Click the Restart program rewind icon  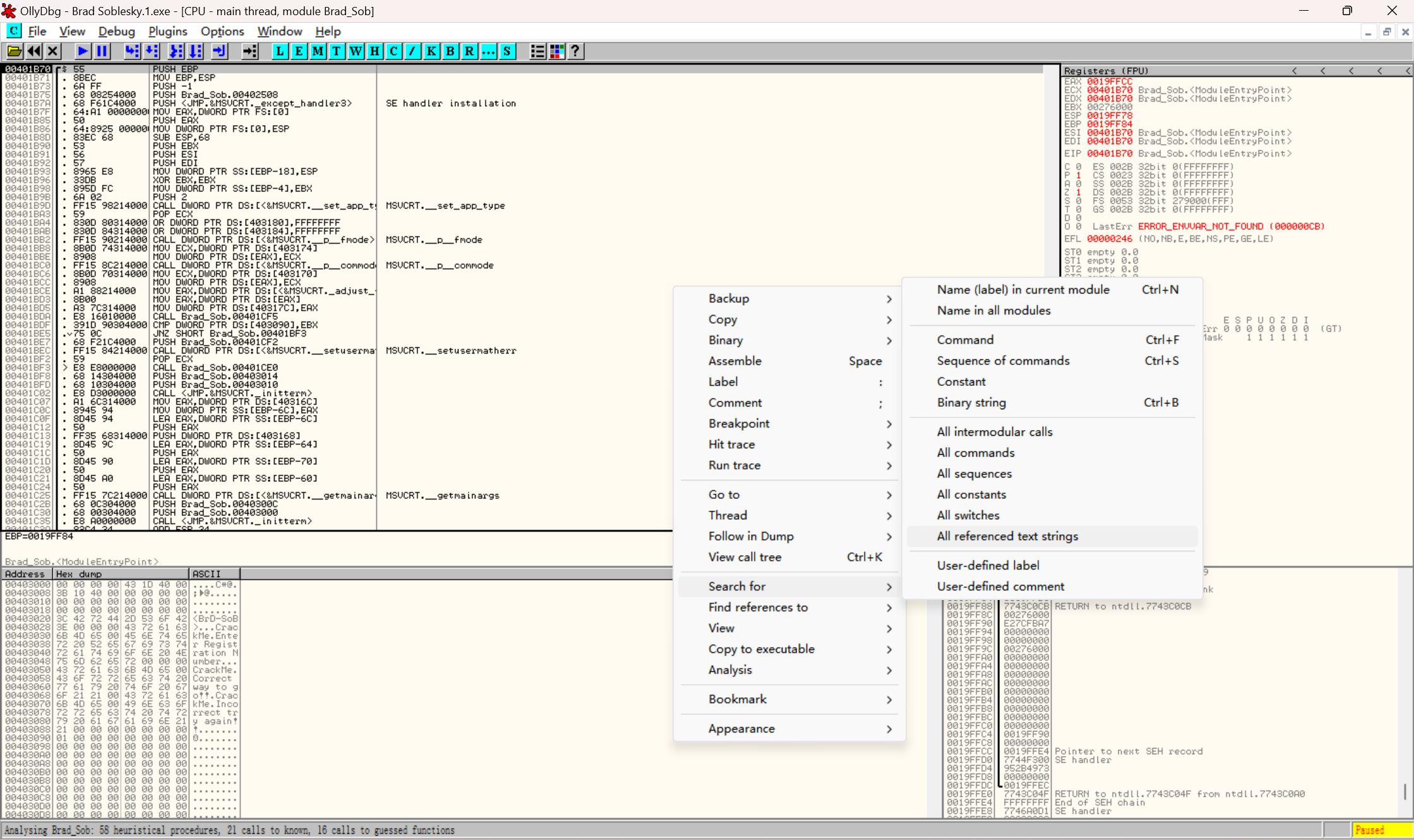[34, 51]
